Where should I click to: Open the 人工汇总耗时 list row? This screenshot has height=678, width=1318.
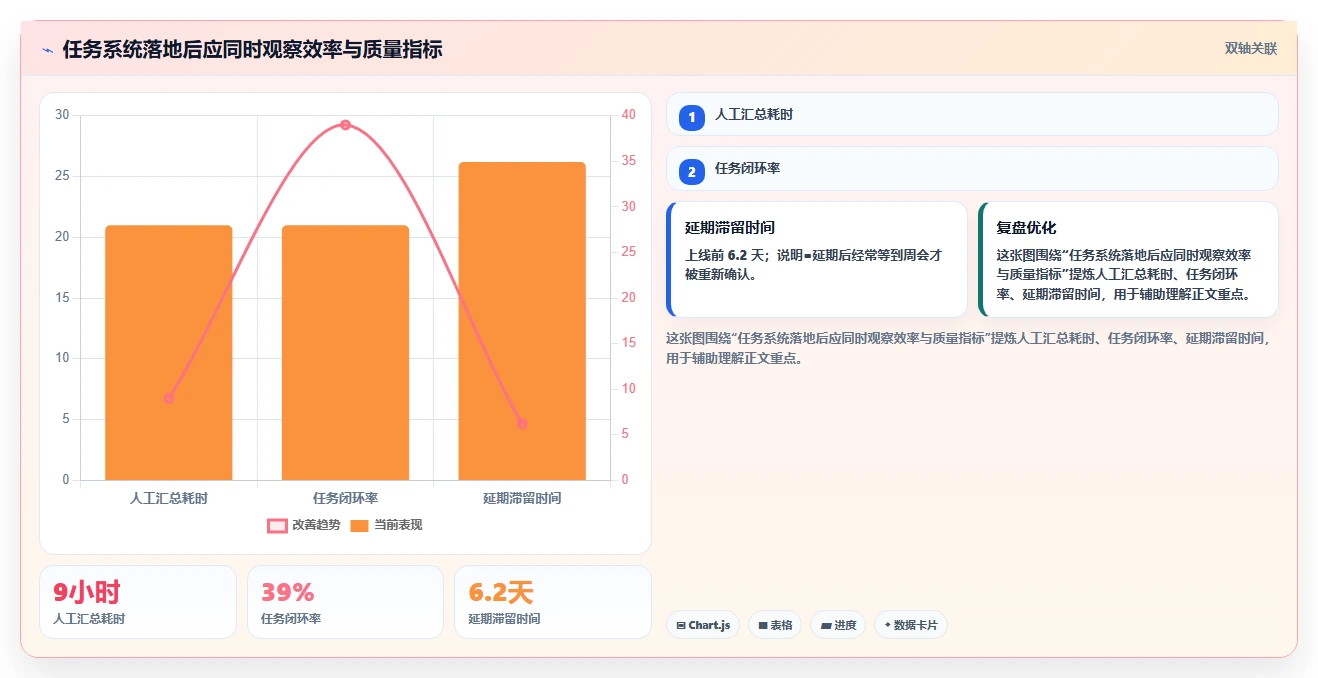pos(972,114)
